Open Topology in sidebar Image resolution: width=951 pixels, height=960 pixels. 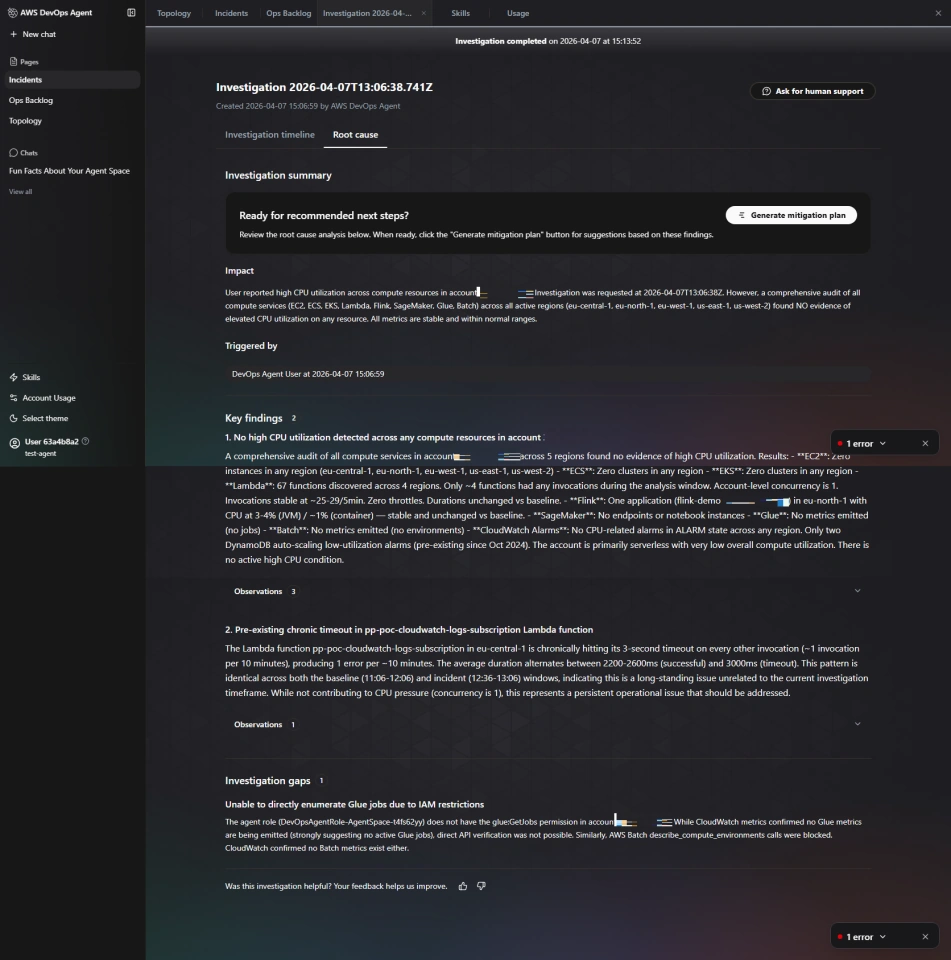(25, 121)
